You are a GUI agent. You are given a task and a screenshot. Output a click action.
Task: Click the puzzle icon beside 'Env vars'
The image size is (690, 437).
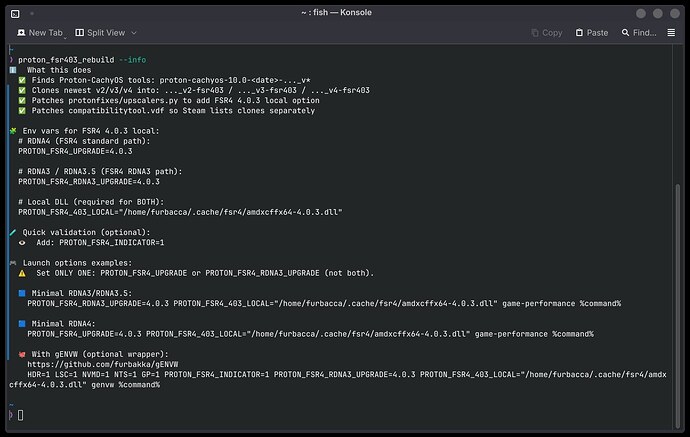pyautogui.click(x=13, y=131)
